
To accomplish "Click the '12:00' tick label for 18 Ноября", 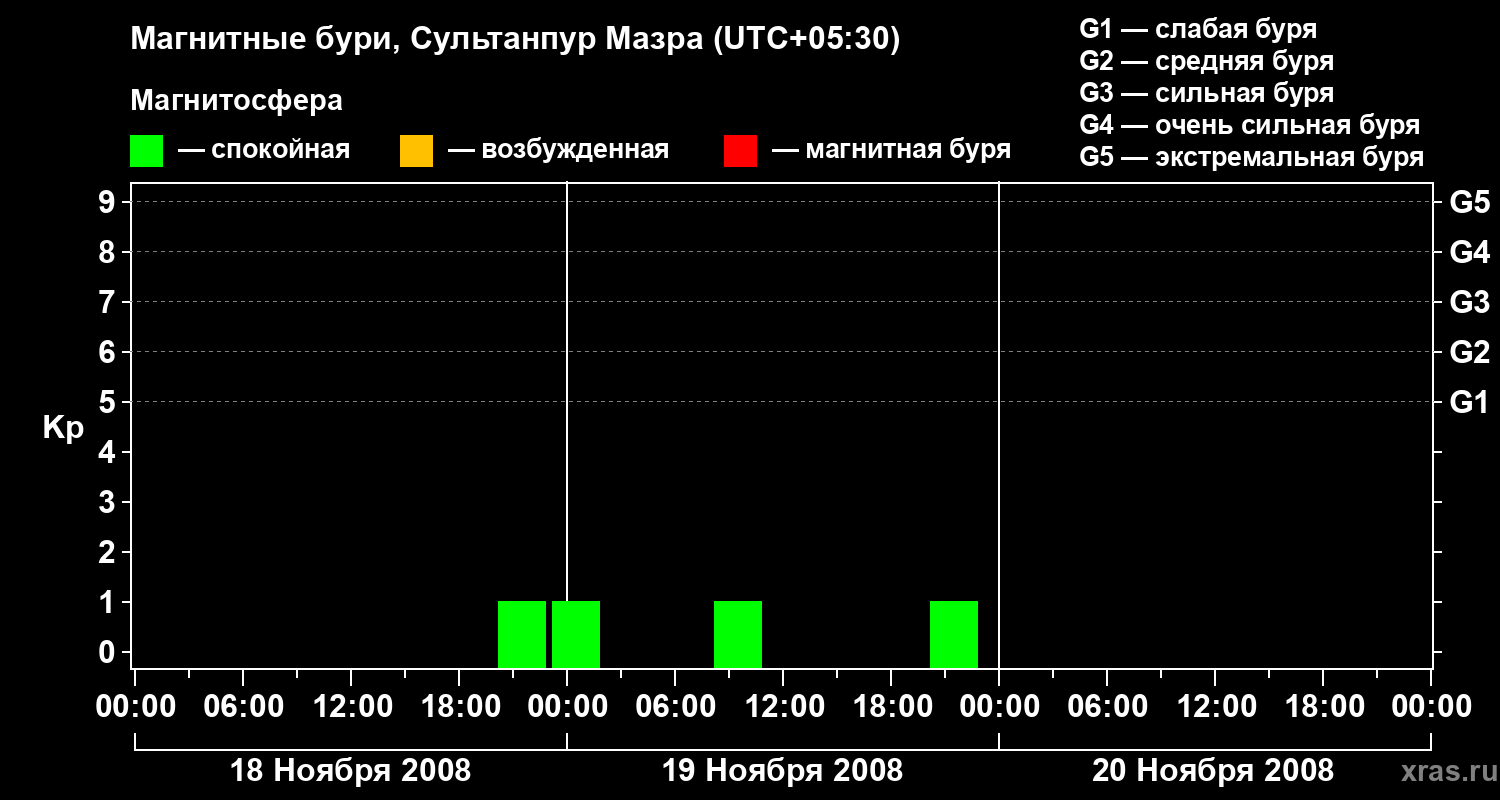I will (351, 707).
